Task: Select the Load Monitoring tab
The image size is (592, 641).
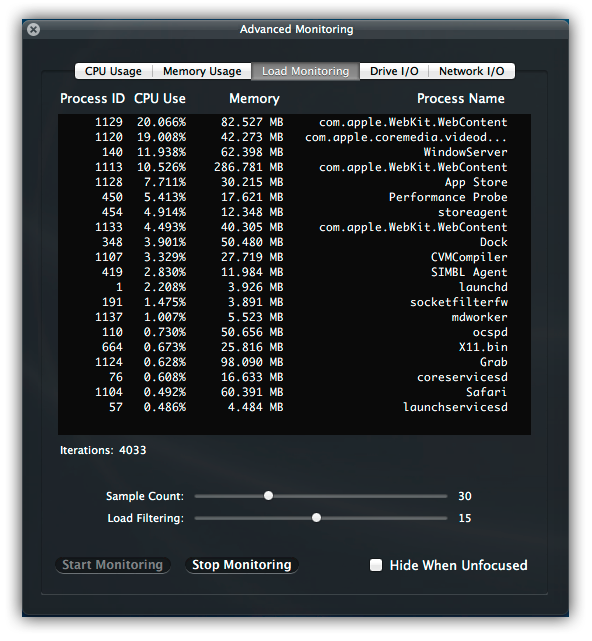Action: tap(305, 71)
